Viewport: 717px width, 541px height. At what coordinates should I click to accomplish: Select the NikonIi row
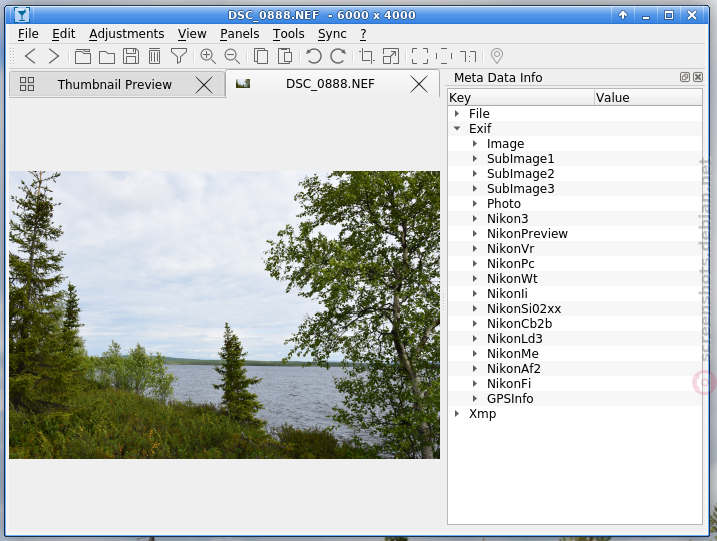click(x=575, y=294)
